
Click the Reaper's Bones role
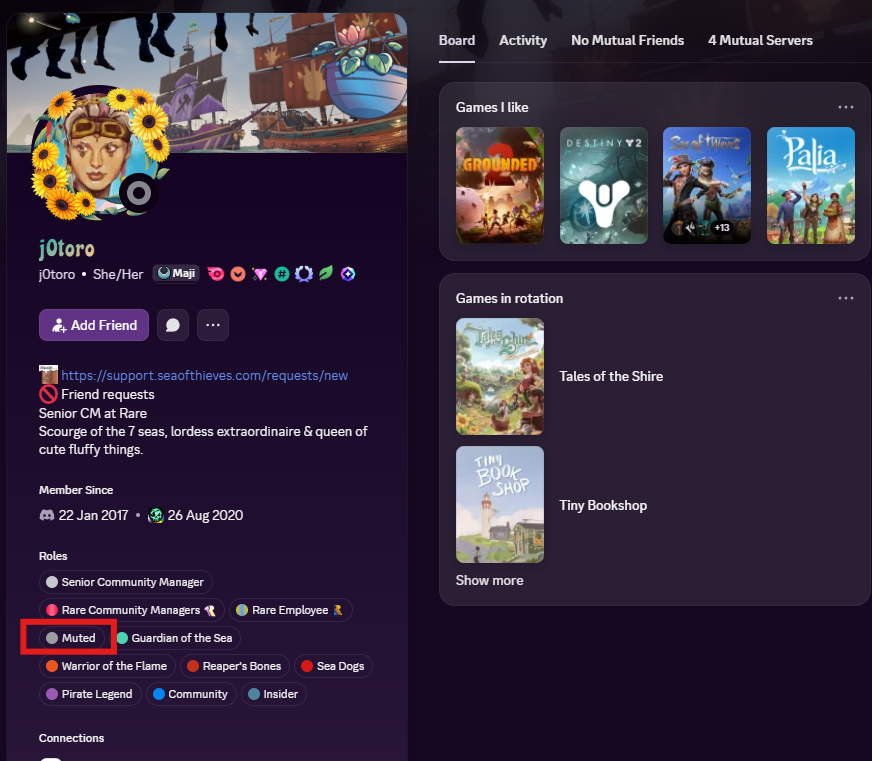click(235, 666)
